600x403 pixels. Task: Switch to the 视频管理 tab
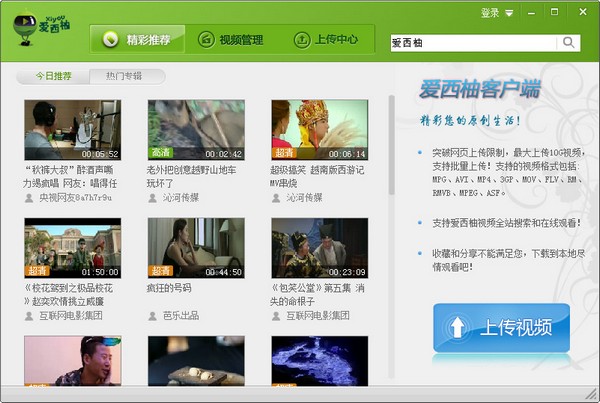(230, 40)
